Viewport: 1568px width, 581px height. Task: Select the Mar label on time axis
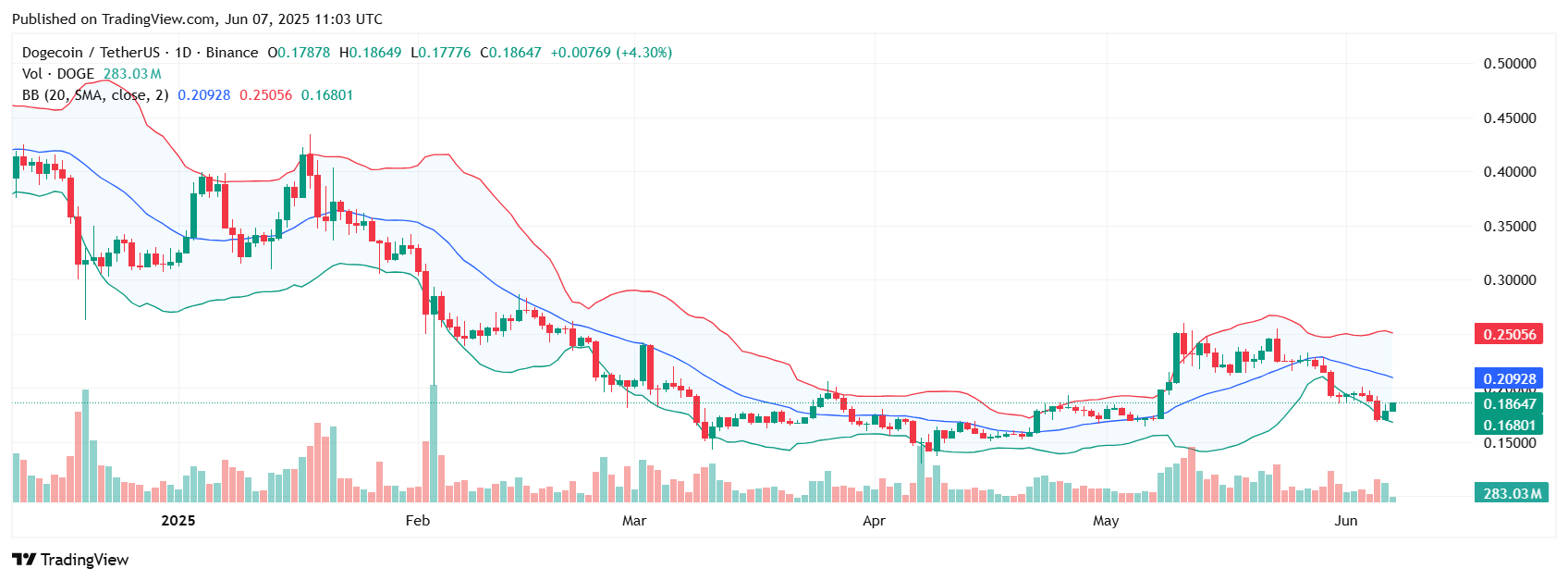634,521
